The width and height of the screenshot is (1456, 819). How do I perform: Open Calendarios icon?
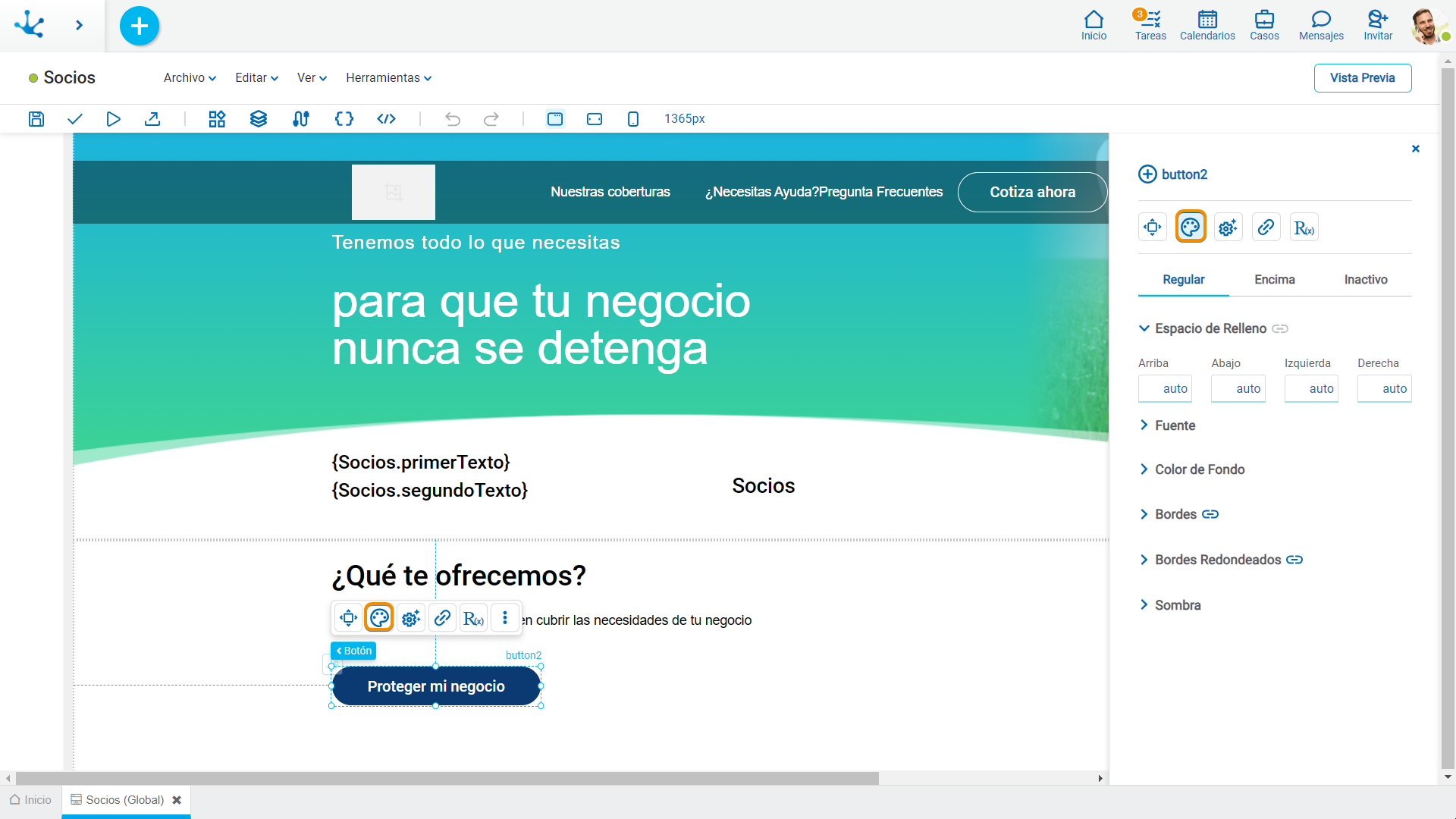tap(1207, 25)
